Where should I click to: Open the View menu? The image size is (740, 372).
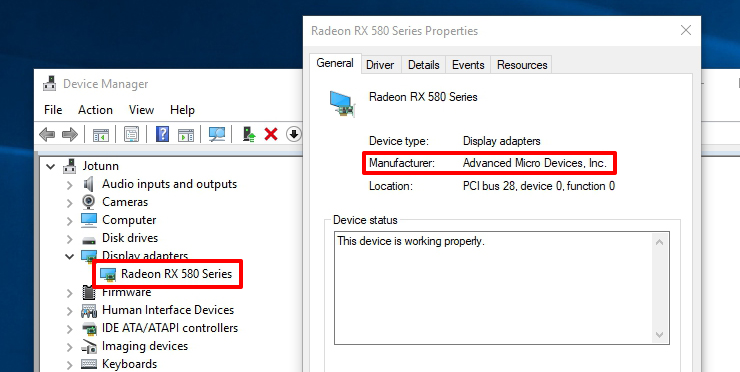pyautogui.click(x=141, y=110)
